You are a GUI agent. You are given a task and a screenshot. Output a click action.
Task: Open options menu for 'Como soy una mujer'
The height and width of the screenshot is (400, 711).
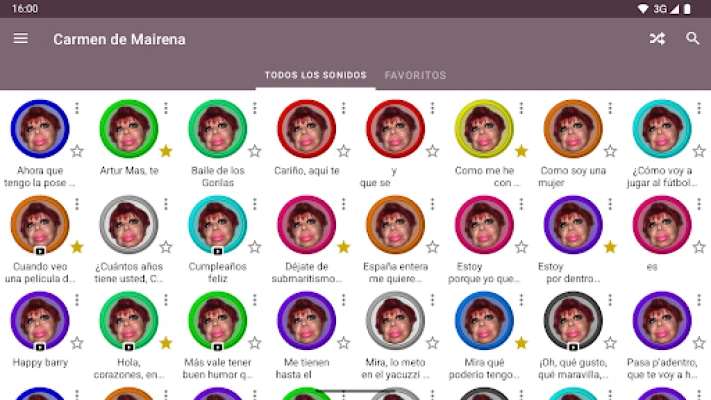pyautogui.click(x=610, y=108)
